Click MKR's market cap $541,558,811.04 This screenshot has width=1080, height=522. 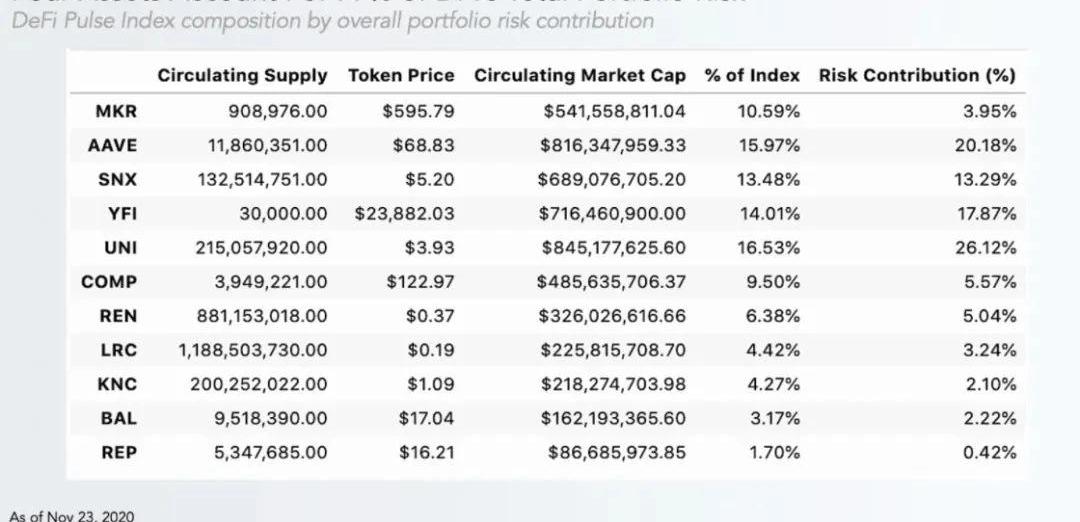[x=614, y=111]
